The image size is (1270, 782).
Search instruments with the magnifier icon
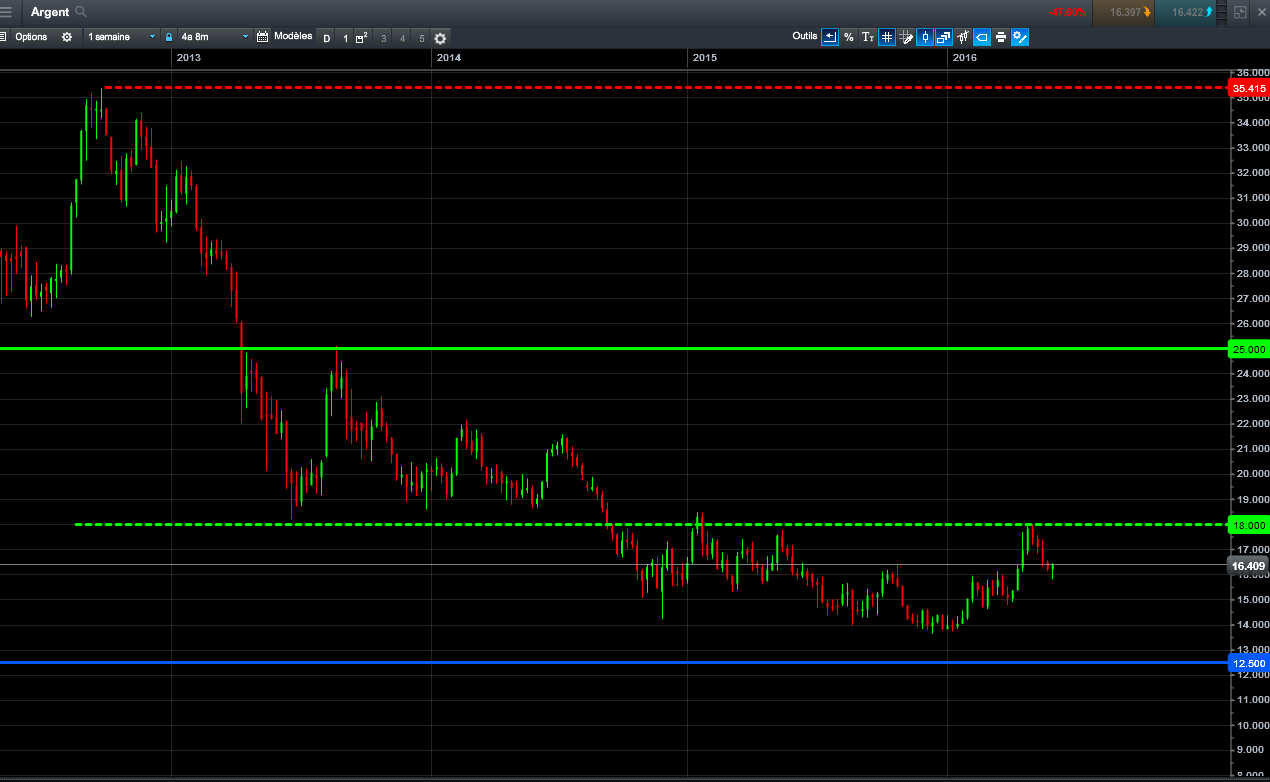coord(81,12)
